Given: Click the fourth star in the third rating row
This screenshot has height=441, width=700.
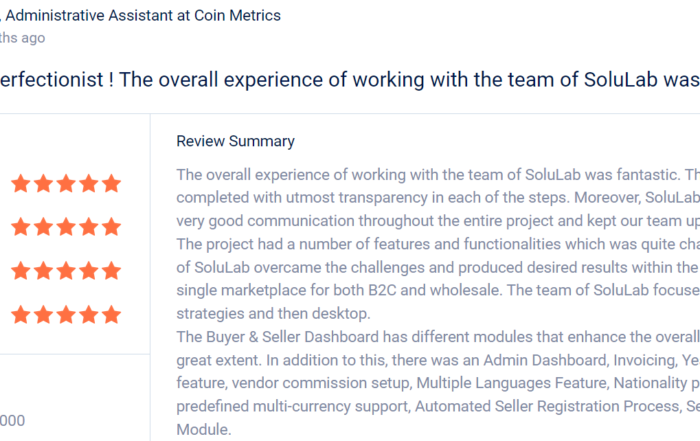Looking at the screenshot, I should (89, 270).
